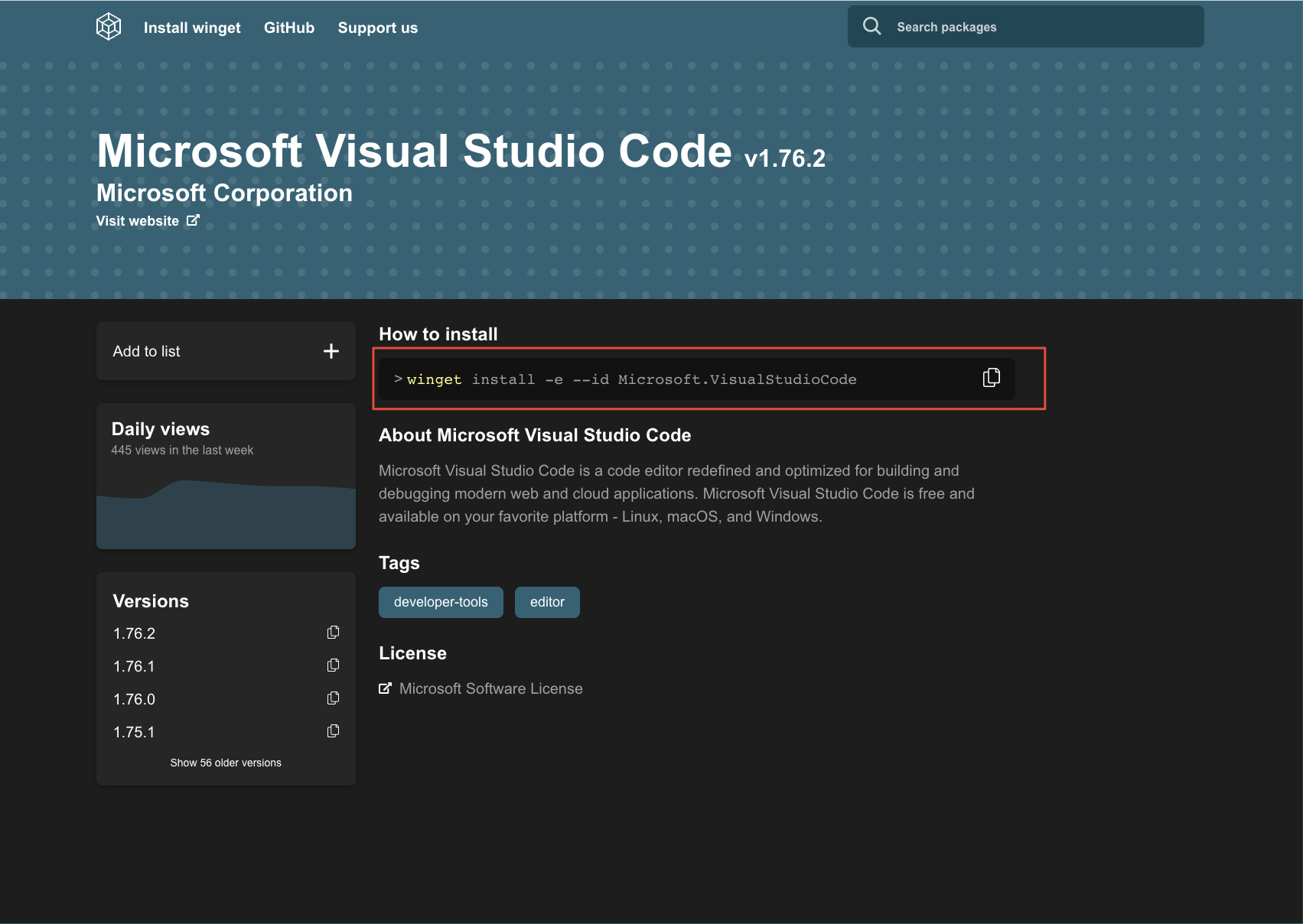Open the Visit website link
Screen dimensions: 1303x924
(x=148, y=221)
